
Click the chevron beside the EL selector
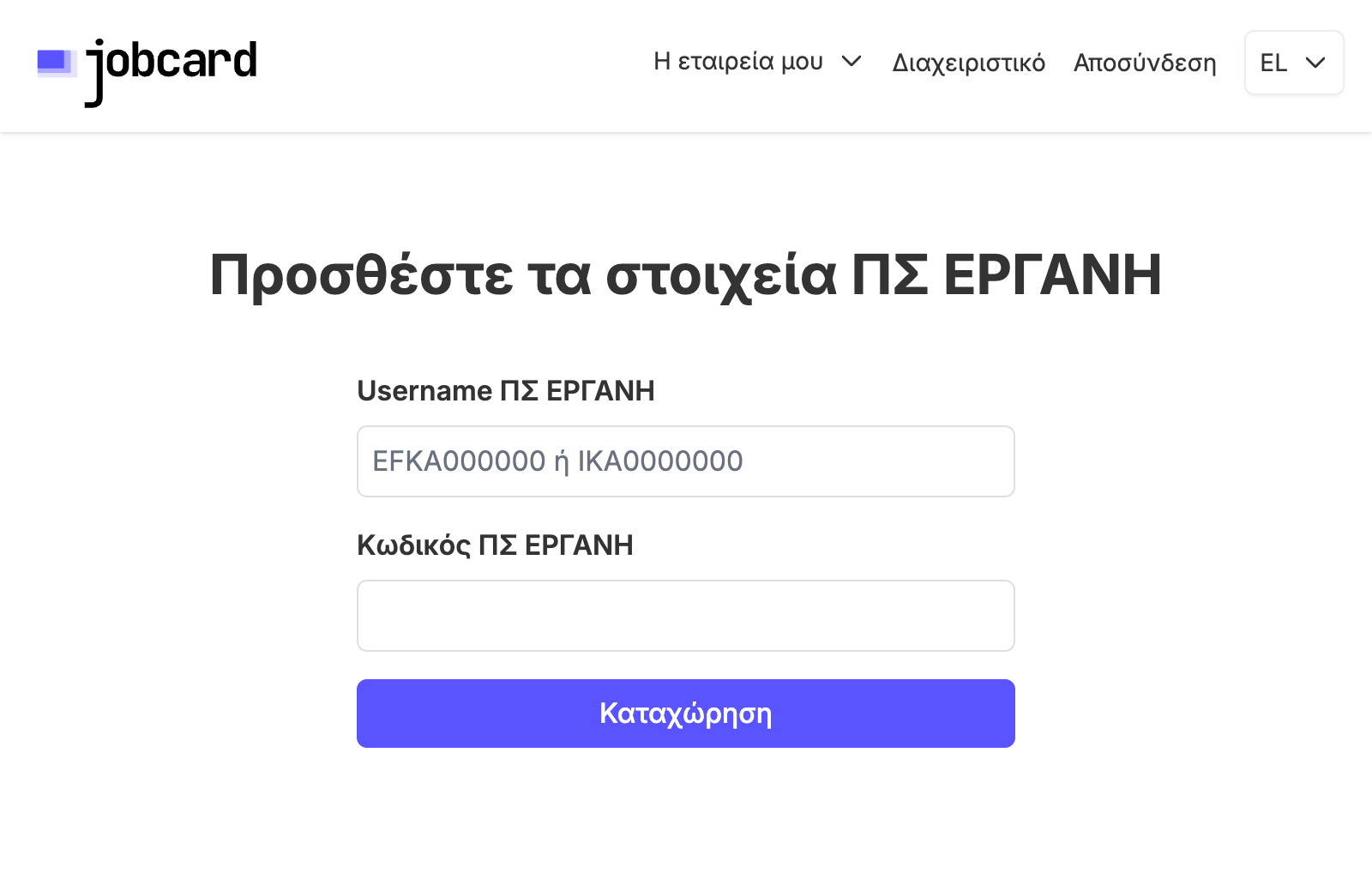tap(1314, 63)
